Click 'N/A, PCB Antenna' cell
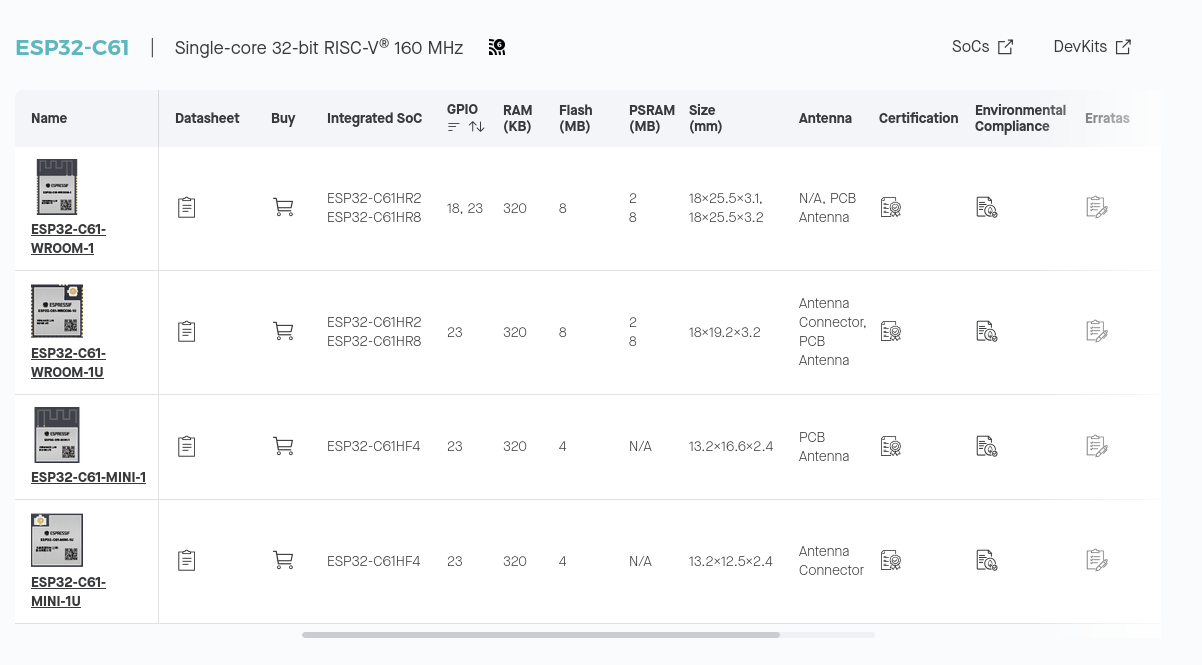 click(x=828, y=208)
